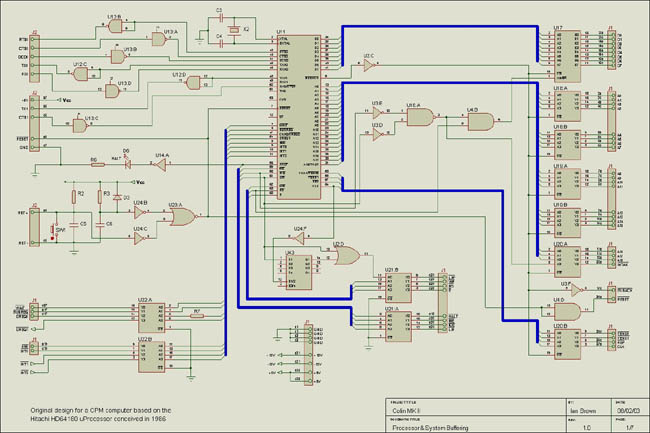Select the U17 buffer chip
The width and height of the screenshot is (650, 433).
(x=565, y=57)
